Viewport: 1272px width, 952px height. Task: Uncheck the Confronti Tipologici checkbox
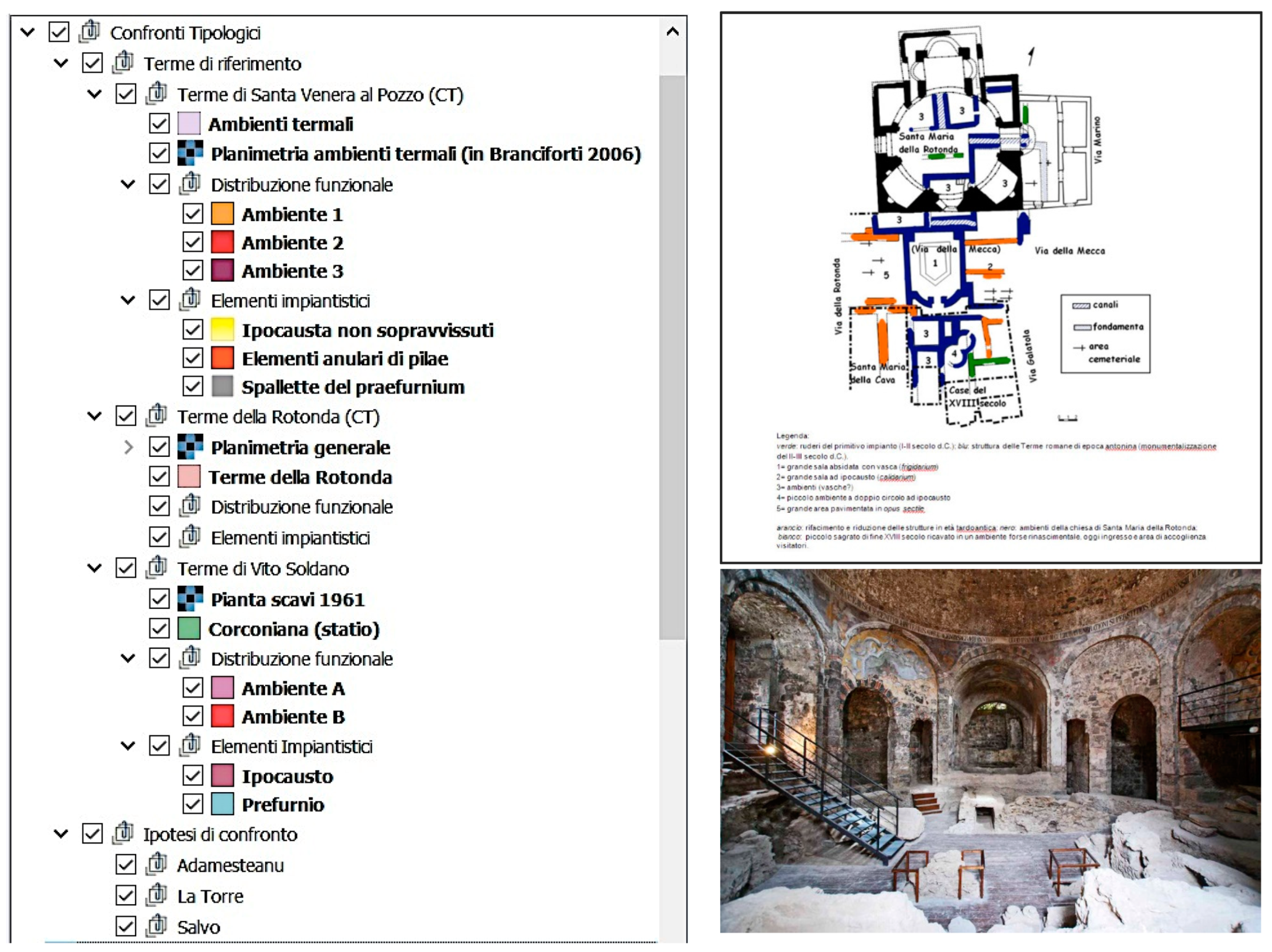pyautogui.click(x=58, y=32)
